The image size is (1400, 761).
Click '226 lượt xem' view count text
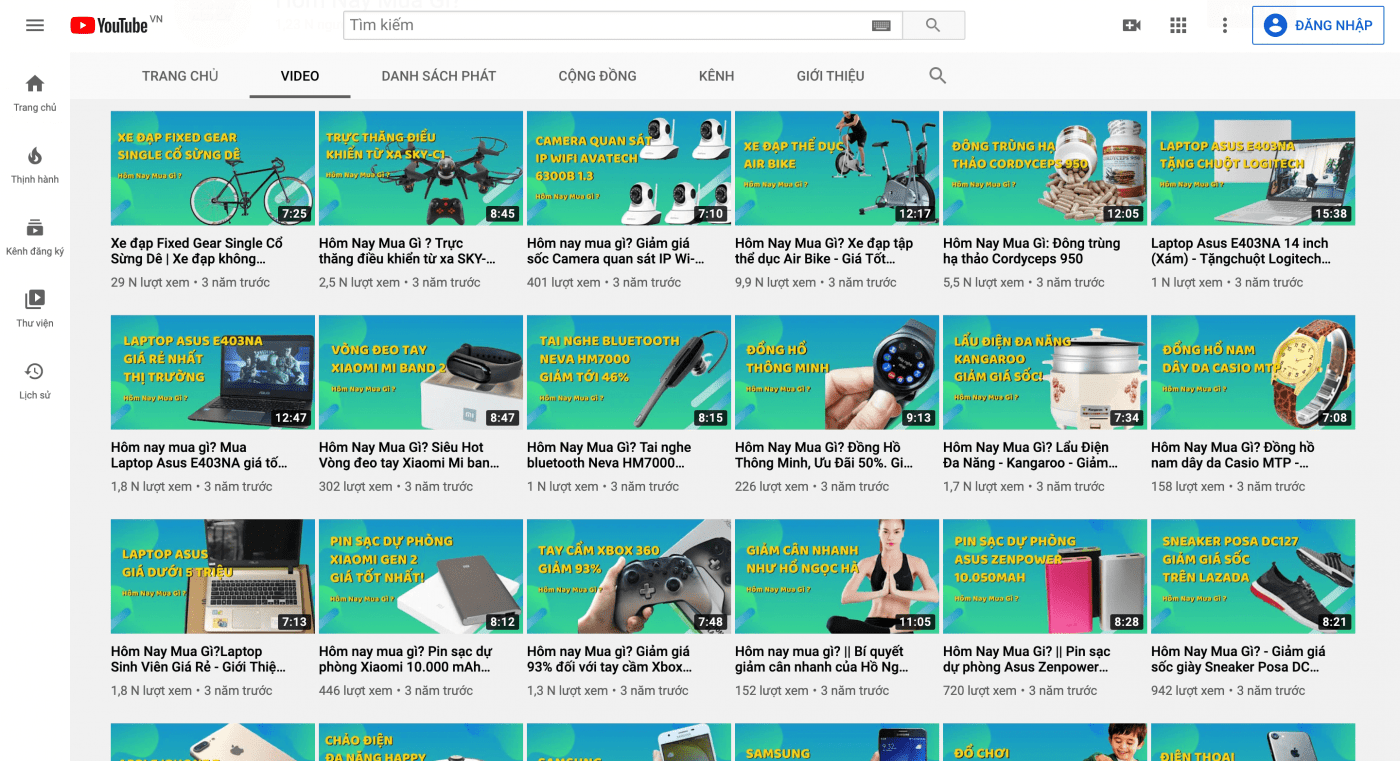click(x=771, y=487)
